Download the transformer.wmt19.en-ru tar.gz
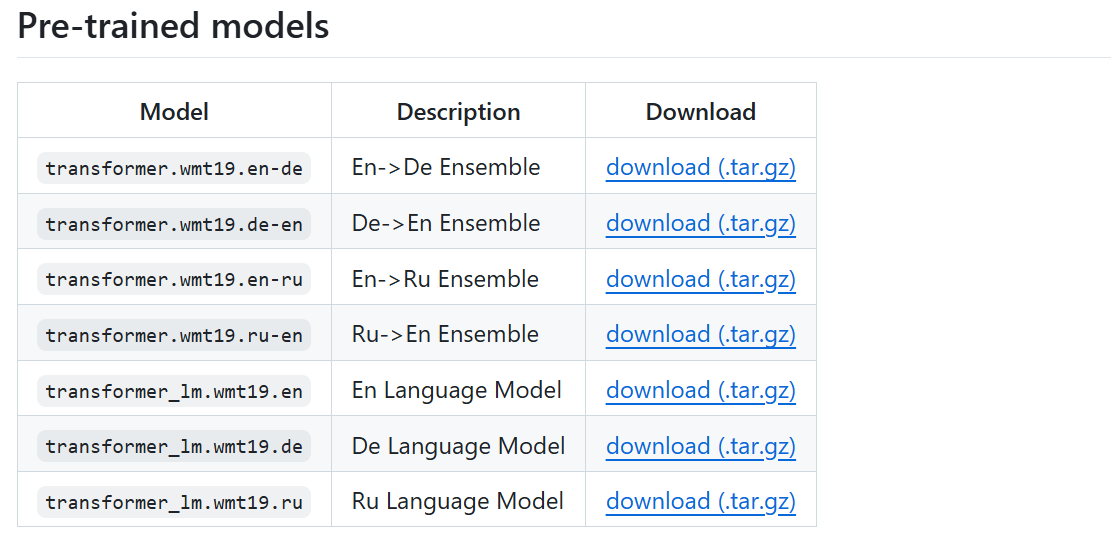Viewport: 1111px width, 549px height. [x=701, y=279]
